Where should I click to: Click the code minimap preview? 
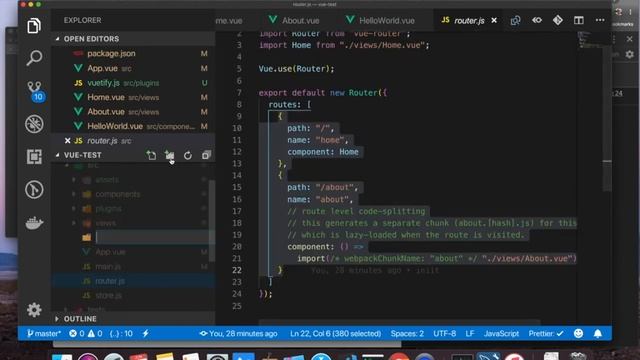589,40
